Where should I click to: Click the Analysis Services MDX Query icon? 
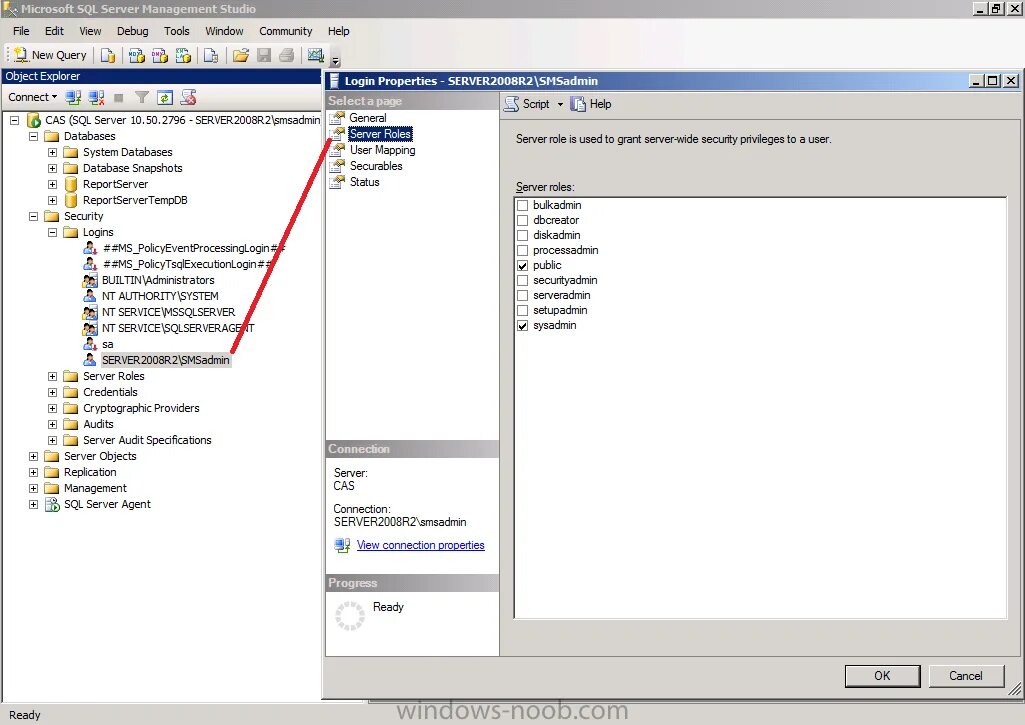[x=136, y=56]
